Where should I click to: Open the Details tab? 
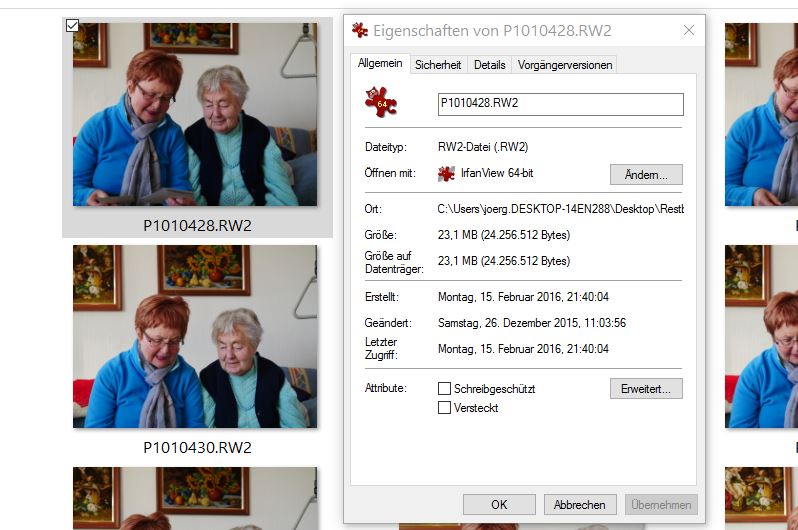(490, 65)
